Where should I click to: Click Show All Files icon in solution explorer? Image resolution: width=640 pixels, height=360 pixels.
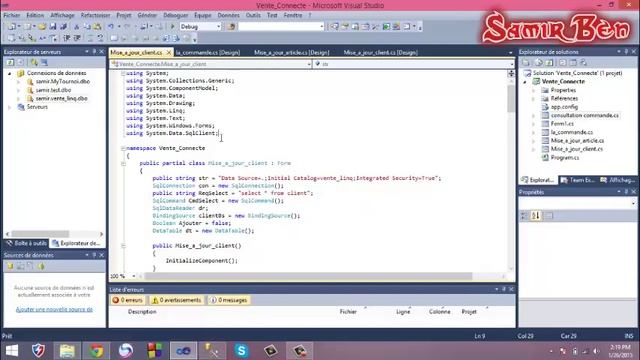[x=538, y=62]
